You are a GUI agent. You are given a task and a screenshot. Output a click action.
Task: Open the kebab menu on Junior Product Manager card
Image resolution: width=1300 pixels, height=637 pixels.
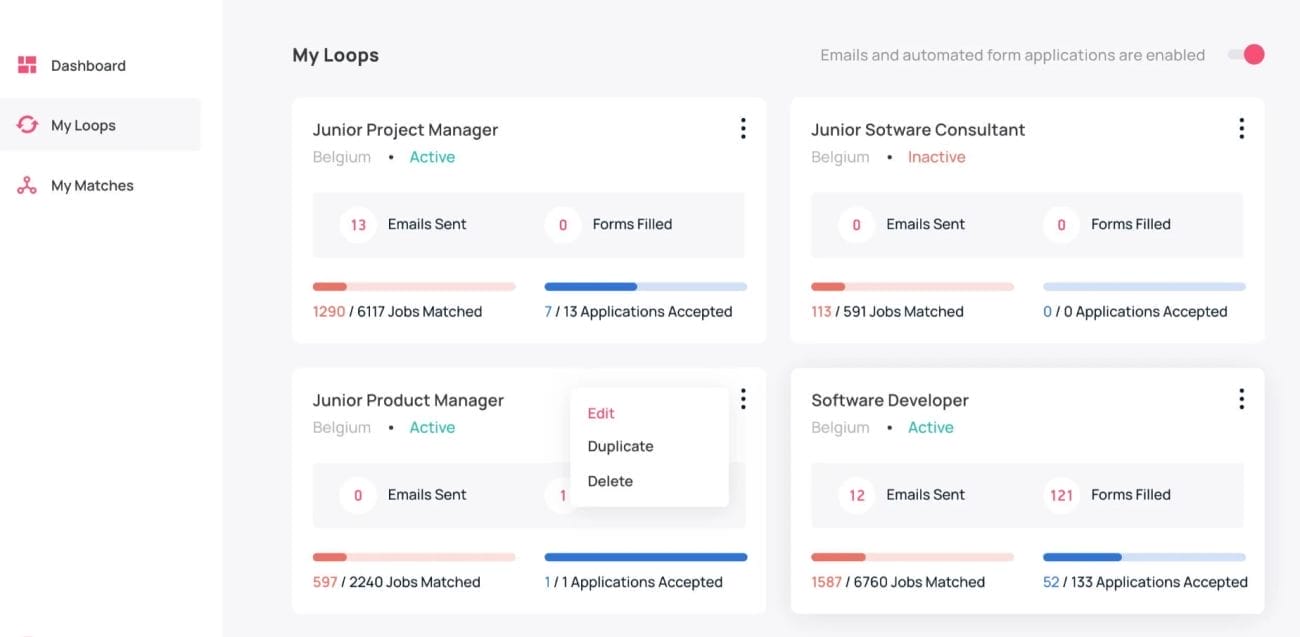(743, 398)
